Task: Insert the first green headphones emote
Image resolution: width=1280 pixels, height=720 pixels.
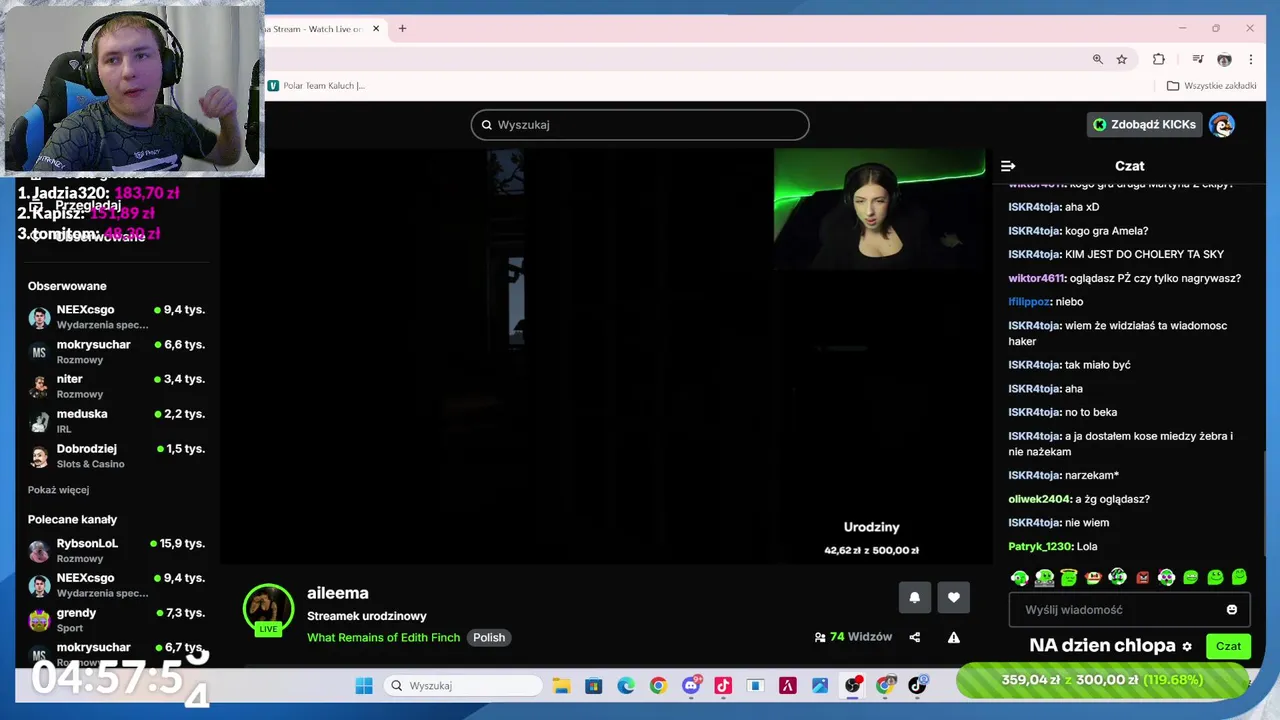Action: 1020,578
